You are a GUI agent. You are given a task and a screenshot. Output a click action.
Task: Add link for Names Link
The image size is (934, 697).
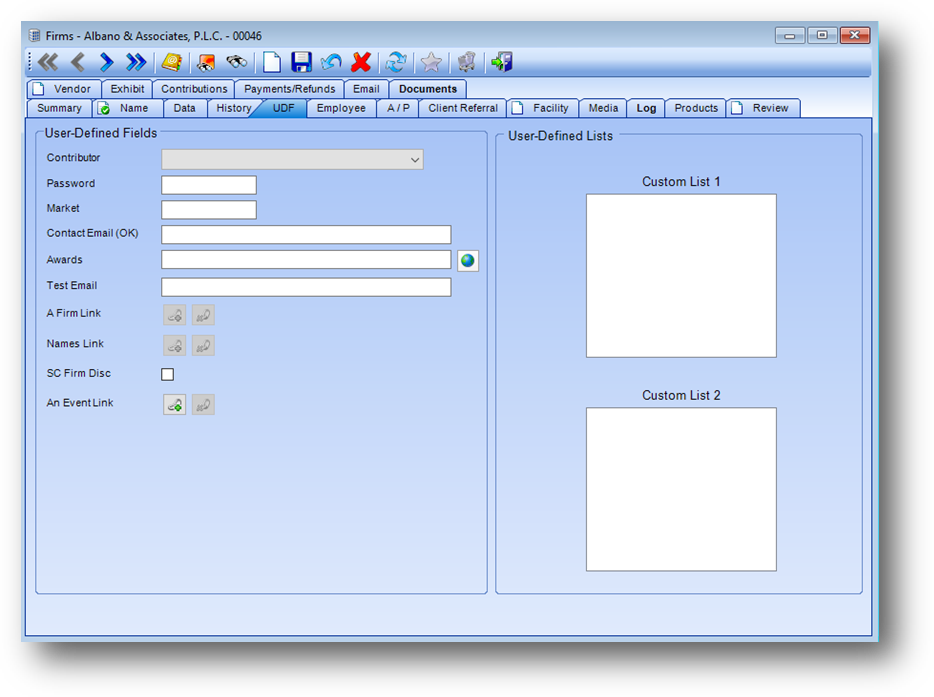click(x=175, y=346)
